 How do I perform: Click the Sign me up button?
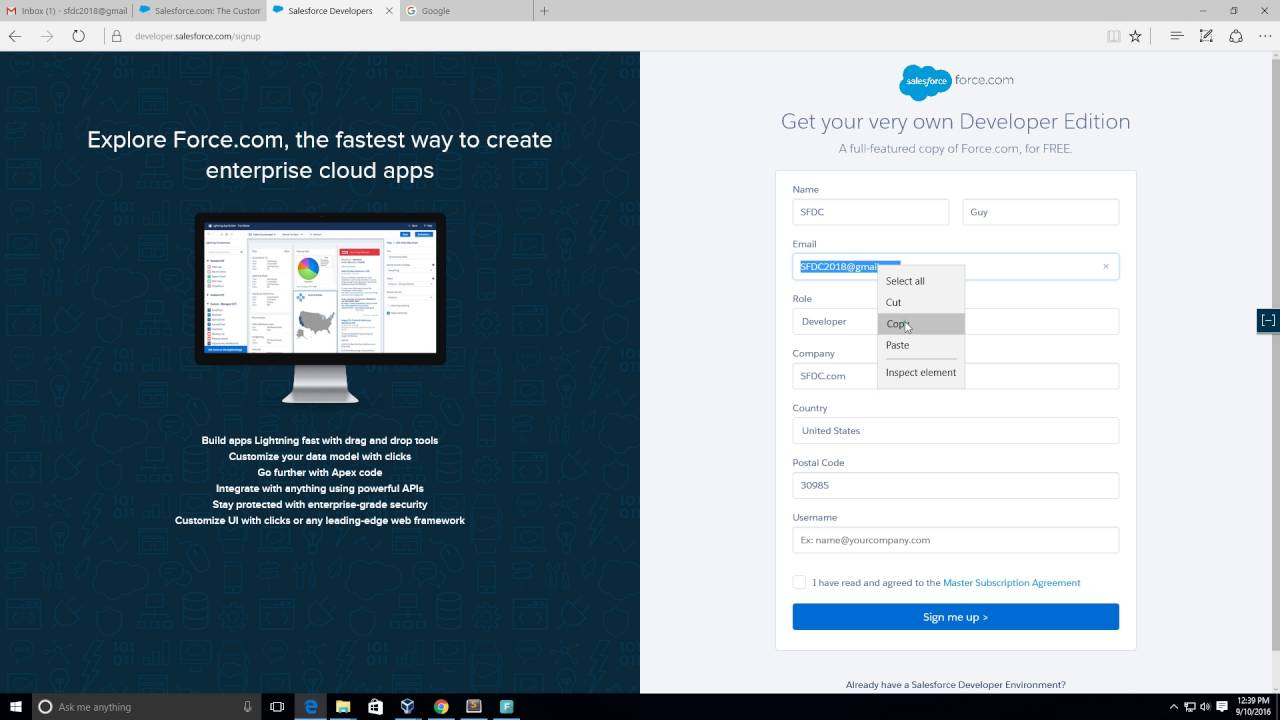click(955, 617)
